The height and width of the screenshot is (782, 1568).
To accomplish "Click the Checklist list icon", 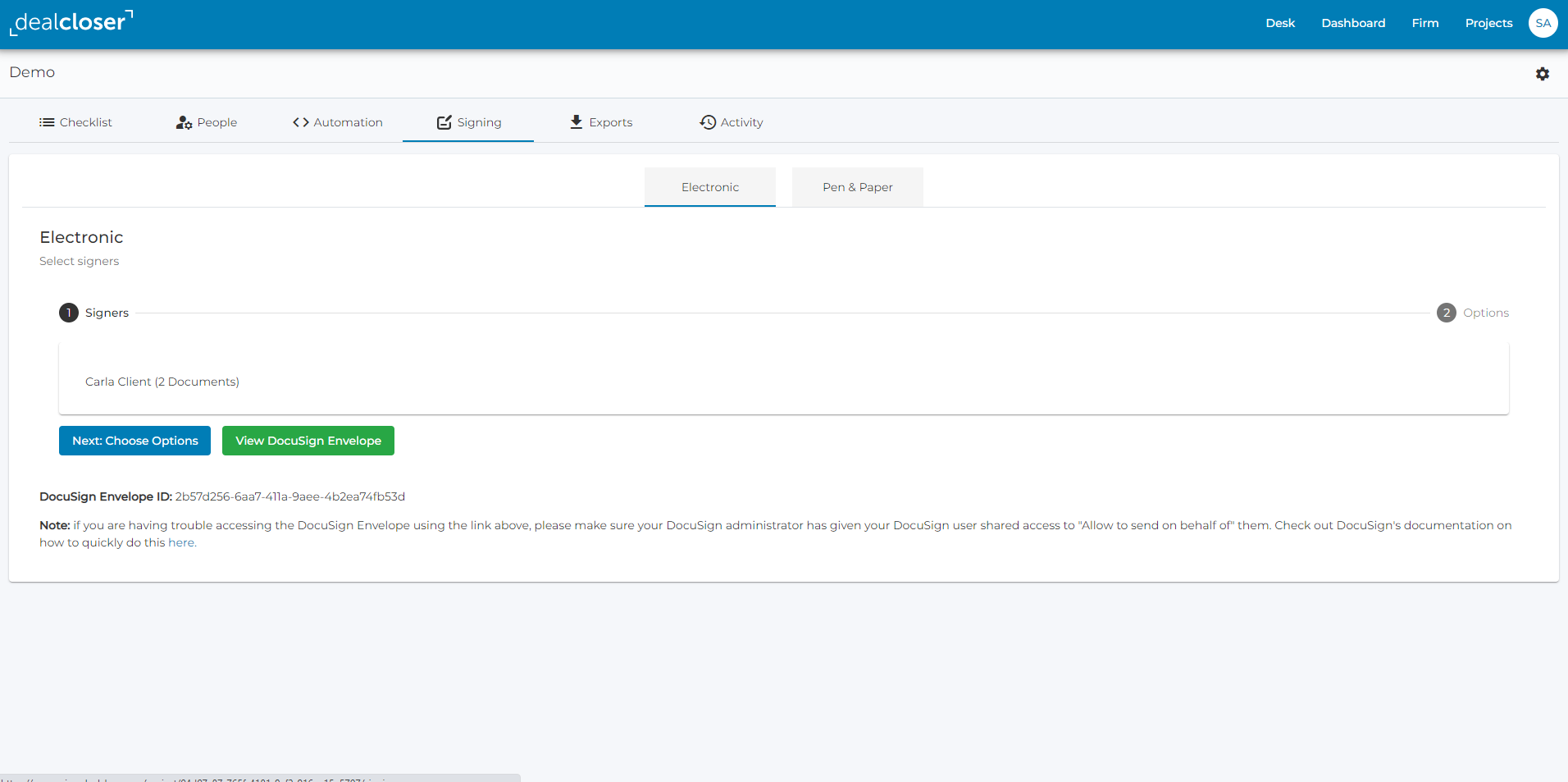I will 47,121.
